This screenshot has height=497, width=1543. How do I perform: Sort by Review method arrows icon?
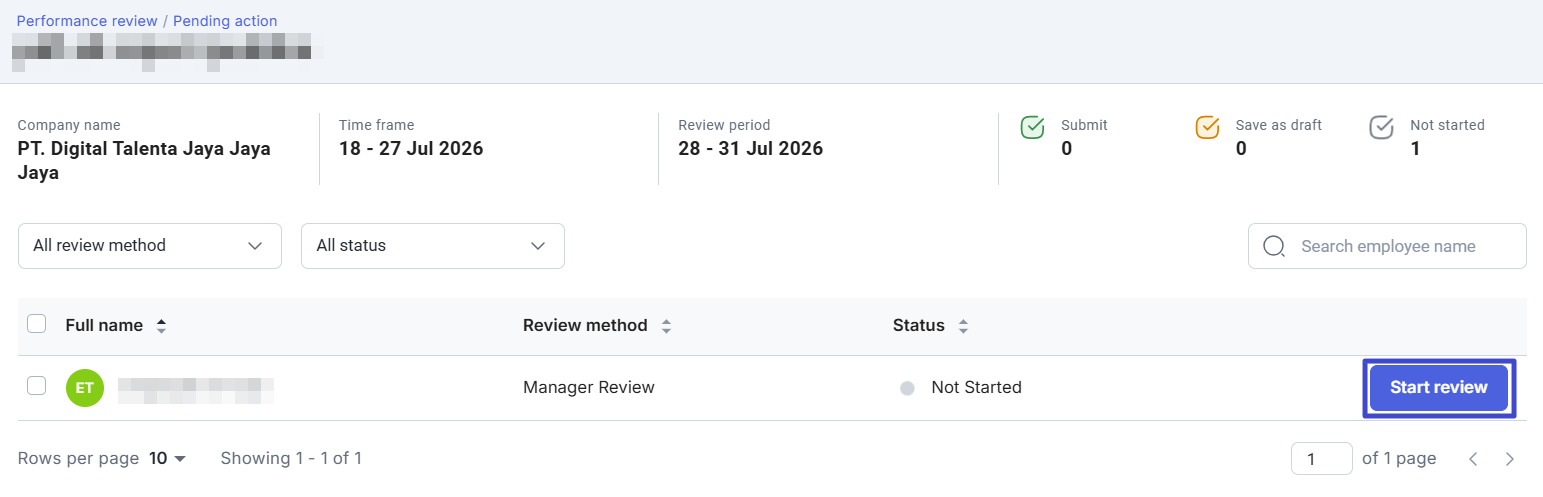pos(666,326)
